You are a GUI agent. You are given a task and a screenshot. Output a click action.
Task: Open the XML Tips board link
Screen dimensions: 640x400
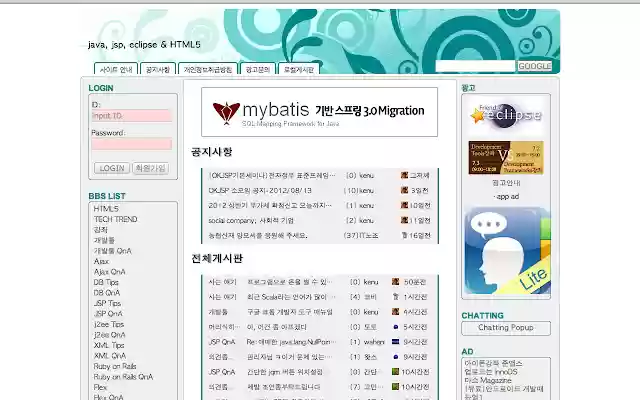[109, 345]
